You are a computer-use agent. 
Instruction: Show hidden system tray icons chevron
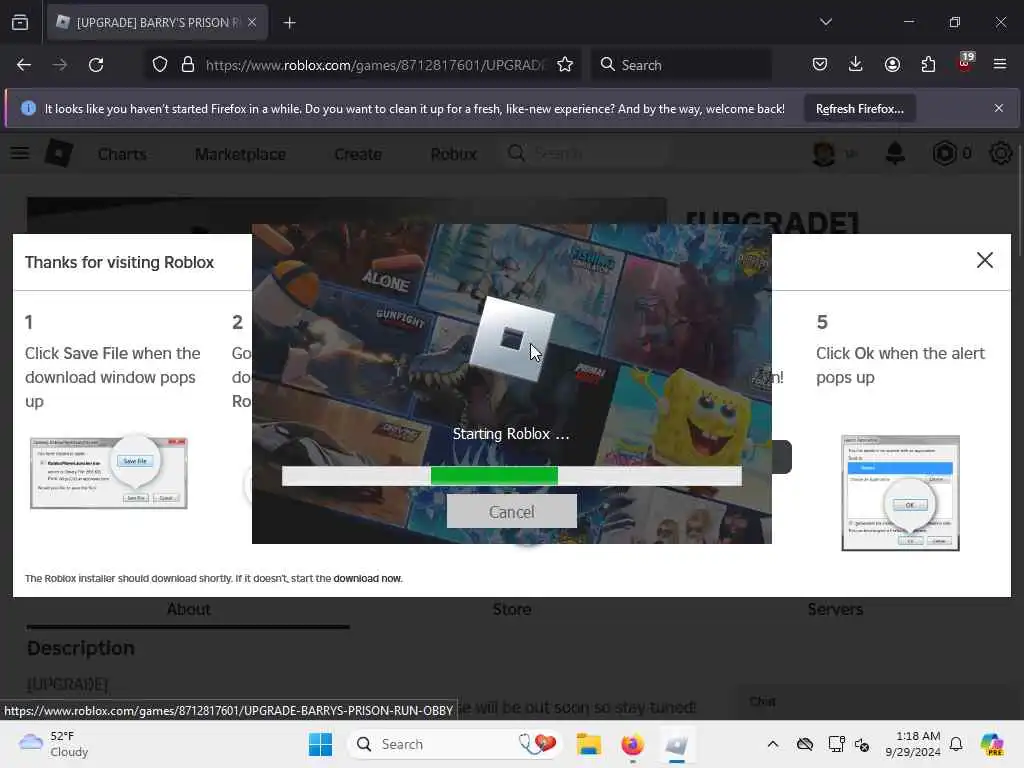pos(773,744)
